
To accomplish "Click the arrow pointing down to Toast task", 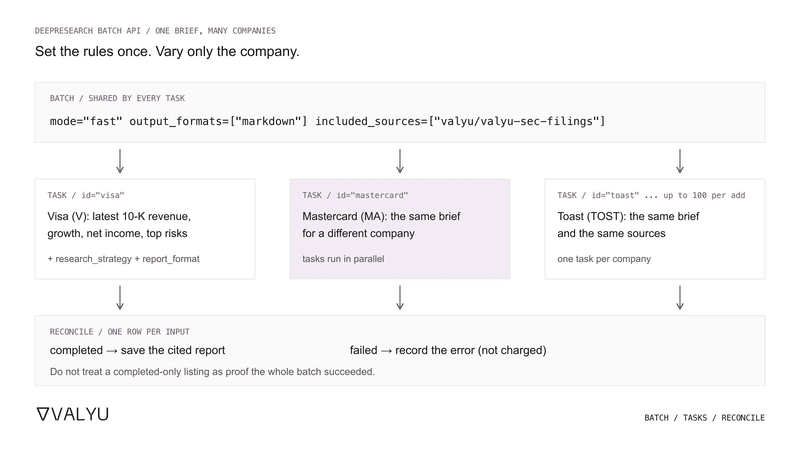I will [x=680, y=161].
